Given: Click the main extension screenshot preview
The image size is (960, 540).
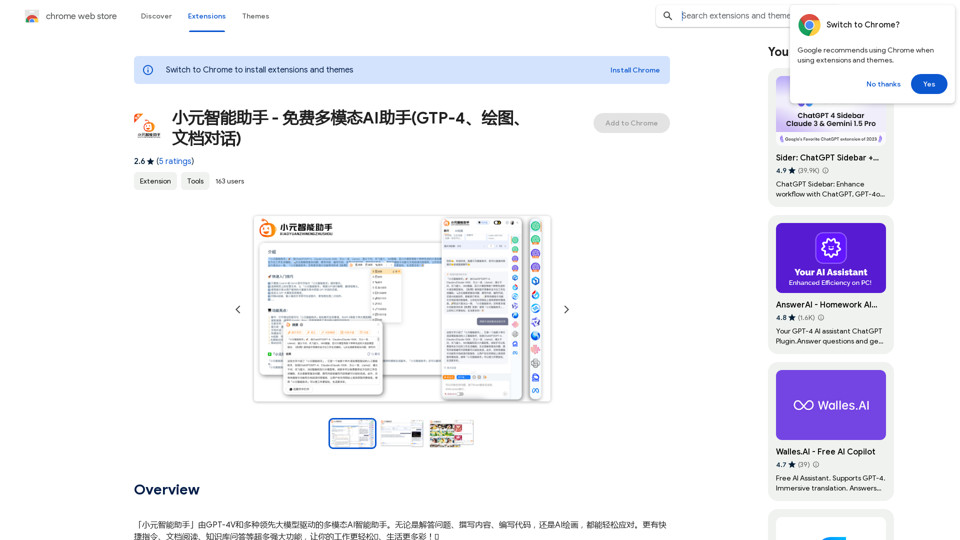Looking at the screenshot, I should pyautogui.click(x=402, y=309).
